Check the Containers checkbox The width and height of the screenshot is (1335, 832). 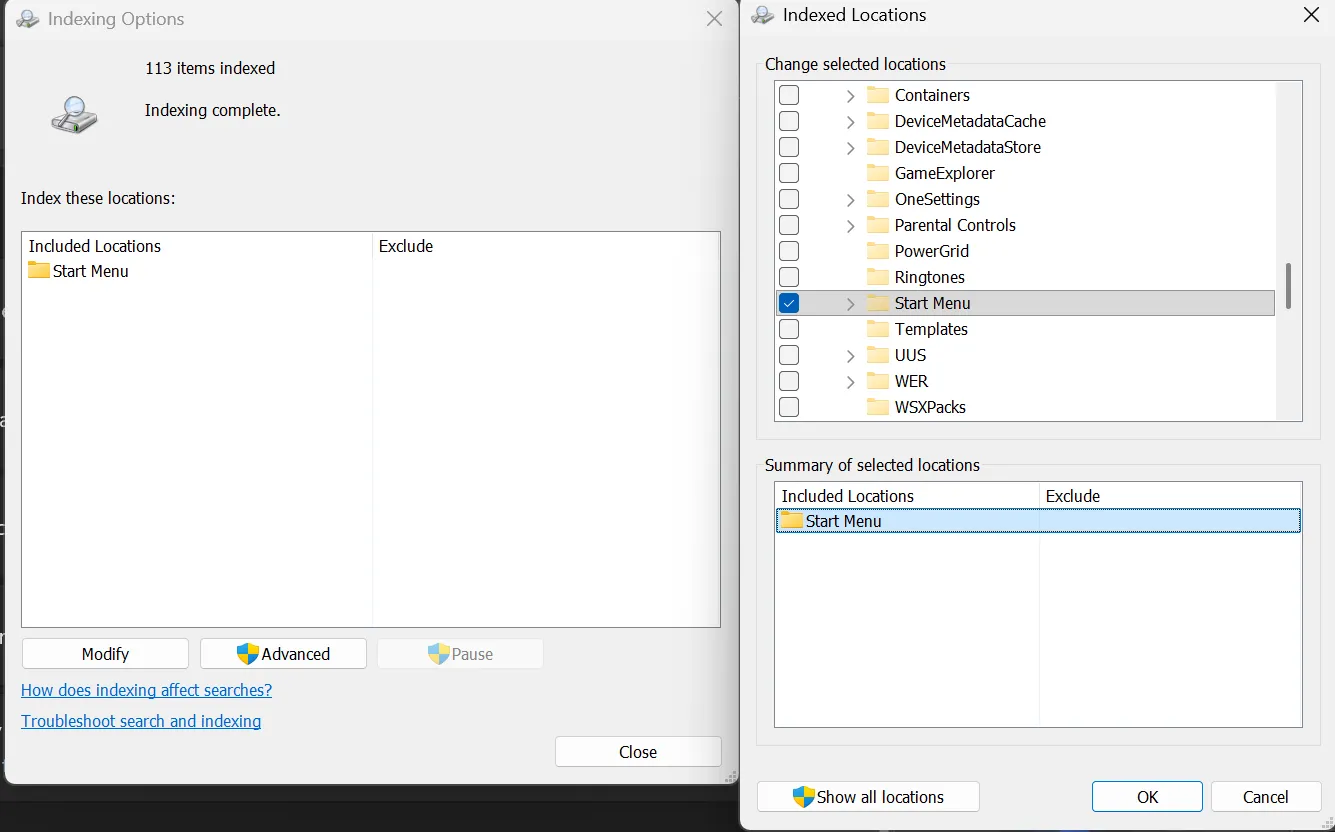[789, 95]
